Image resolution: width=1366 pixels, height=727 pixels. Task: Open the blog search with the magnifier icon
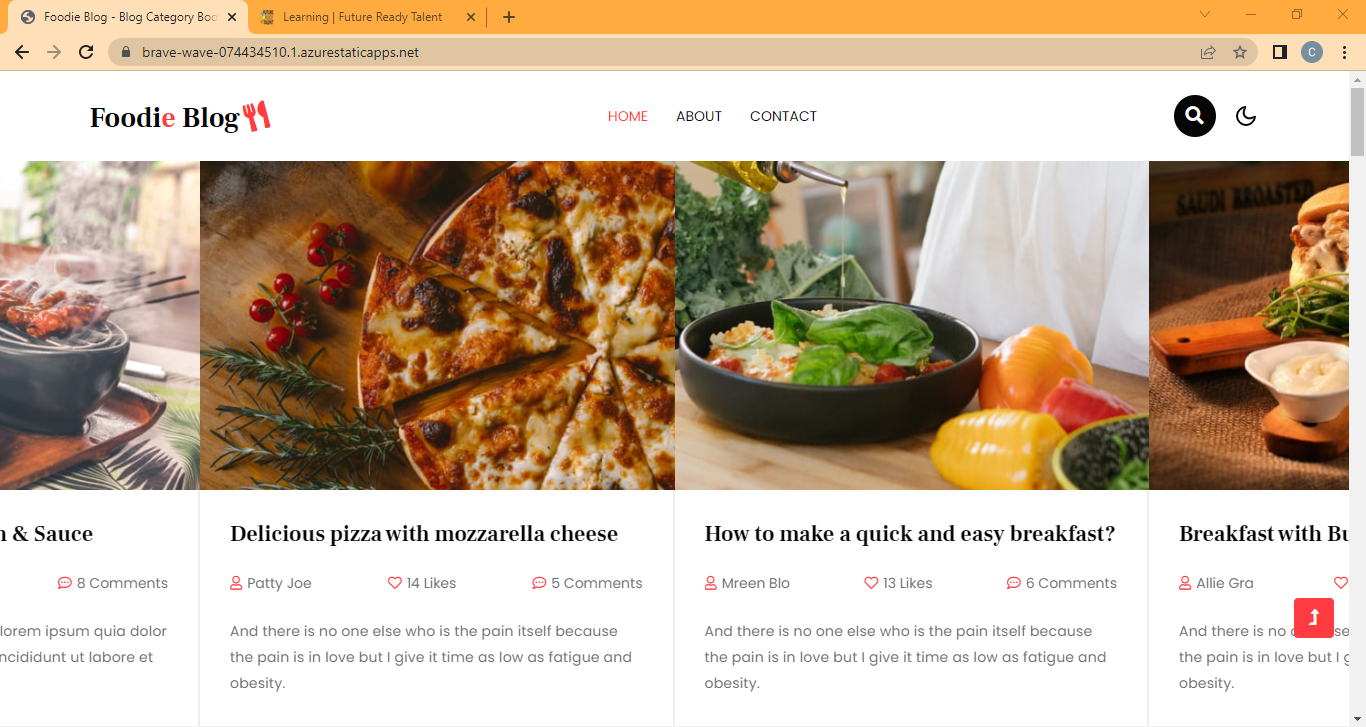(x=1194, y=116)
